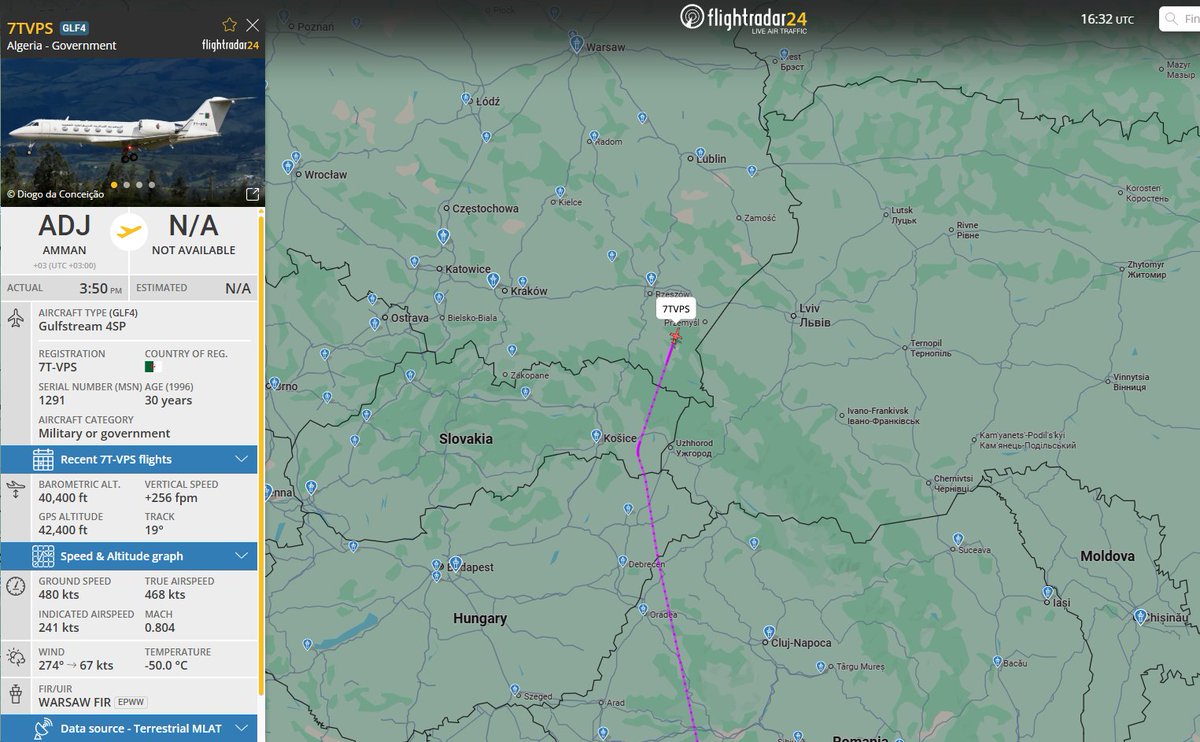Select the Suceava airport pin
Image resolution: width=1200 pixels, height=742 pixels.
click(958, 538)
